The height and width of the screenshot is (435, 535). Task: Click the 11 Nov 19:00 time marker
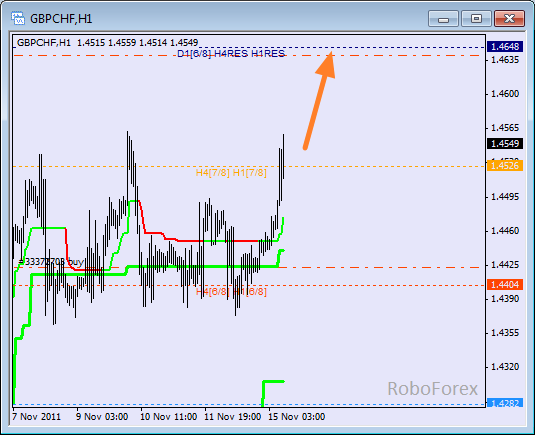[233, 417]
